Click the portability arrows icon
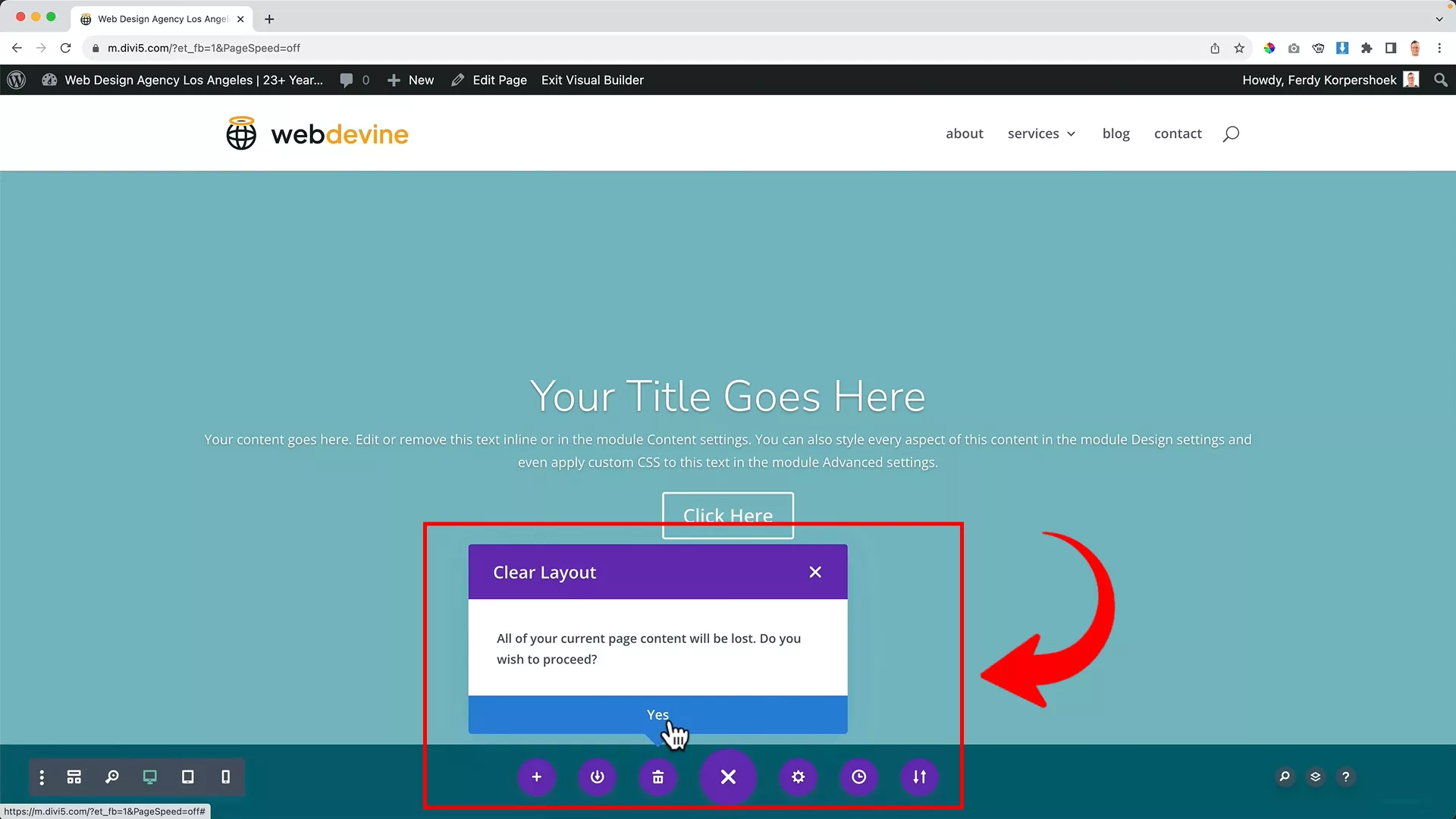 click(x=919, y=777)
